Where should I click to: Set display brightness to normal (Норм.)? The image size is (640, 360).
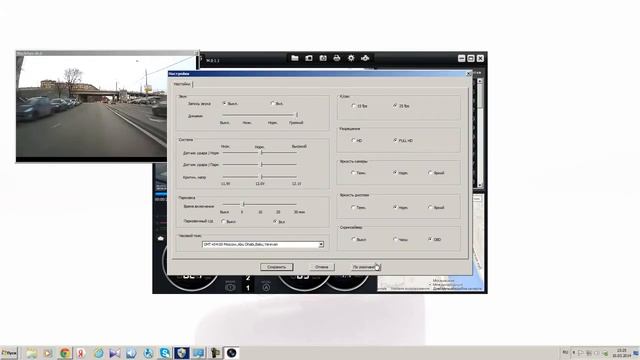[395, 207]
